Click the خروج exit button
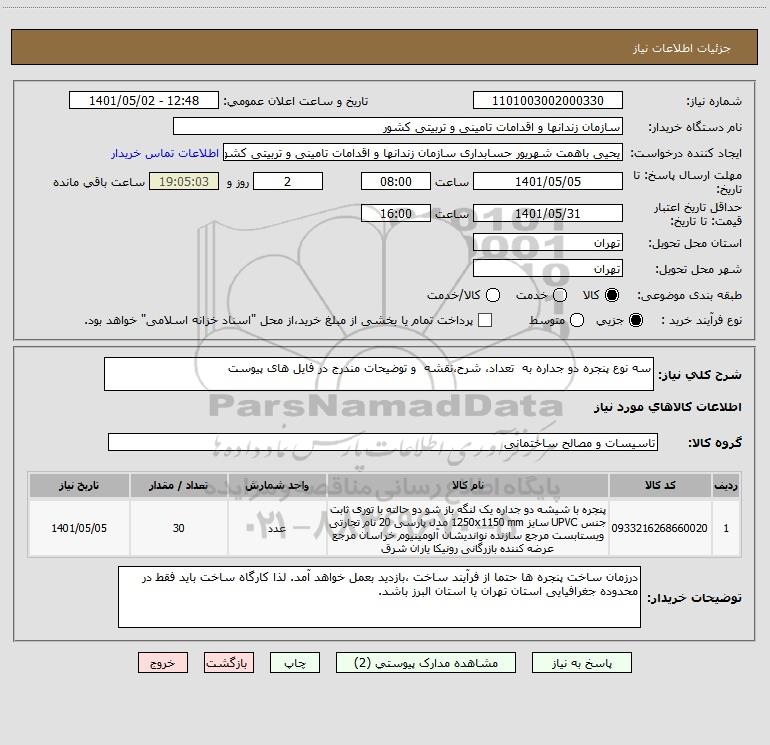Screen dimensions: 770x745 coord(163,663)
